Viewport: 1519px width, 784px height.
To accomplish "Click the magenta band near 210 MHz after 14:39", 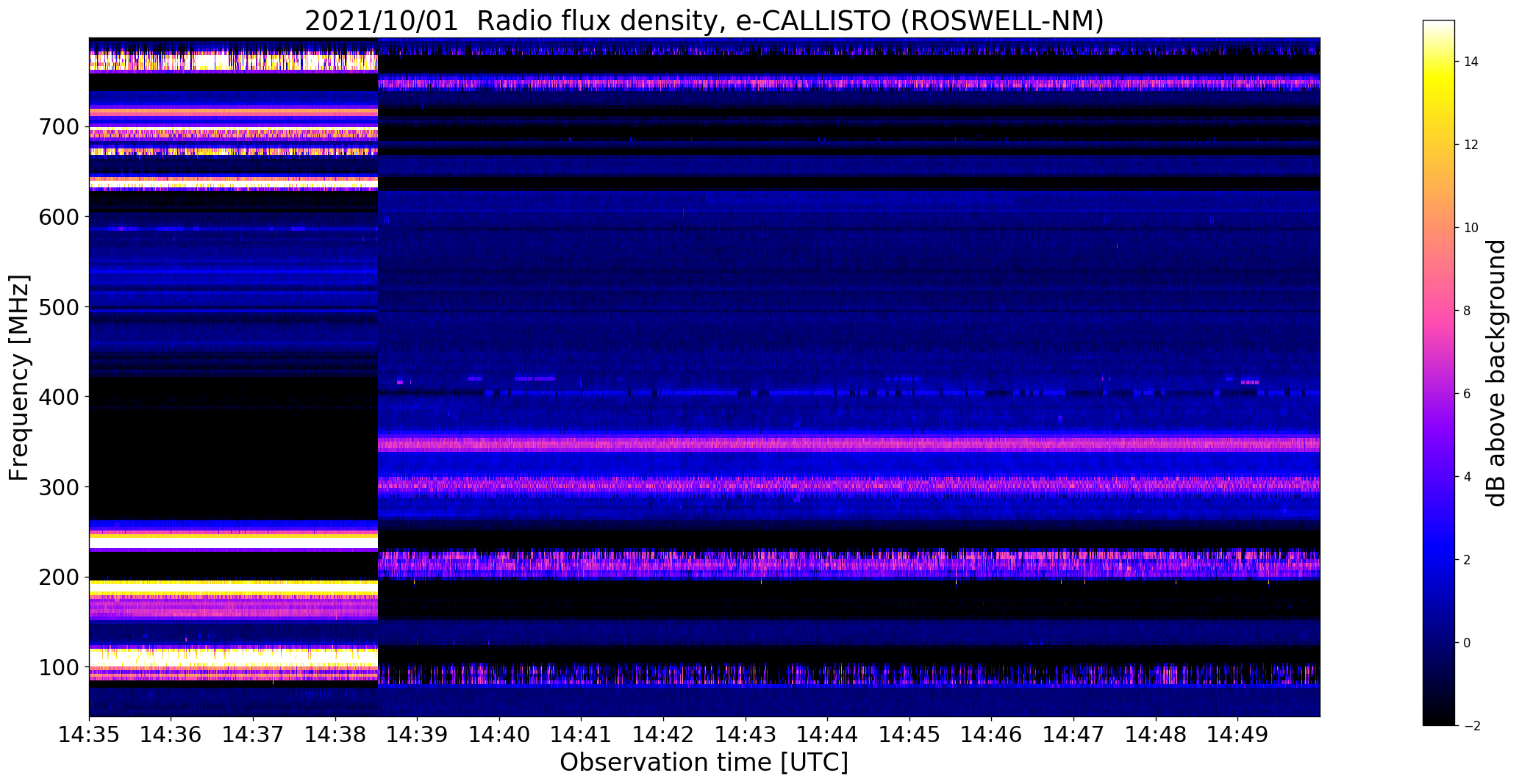I will click(x=848, y=565).
